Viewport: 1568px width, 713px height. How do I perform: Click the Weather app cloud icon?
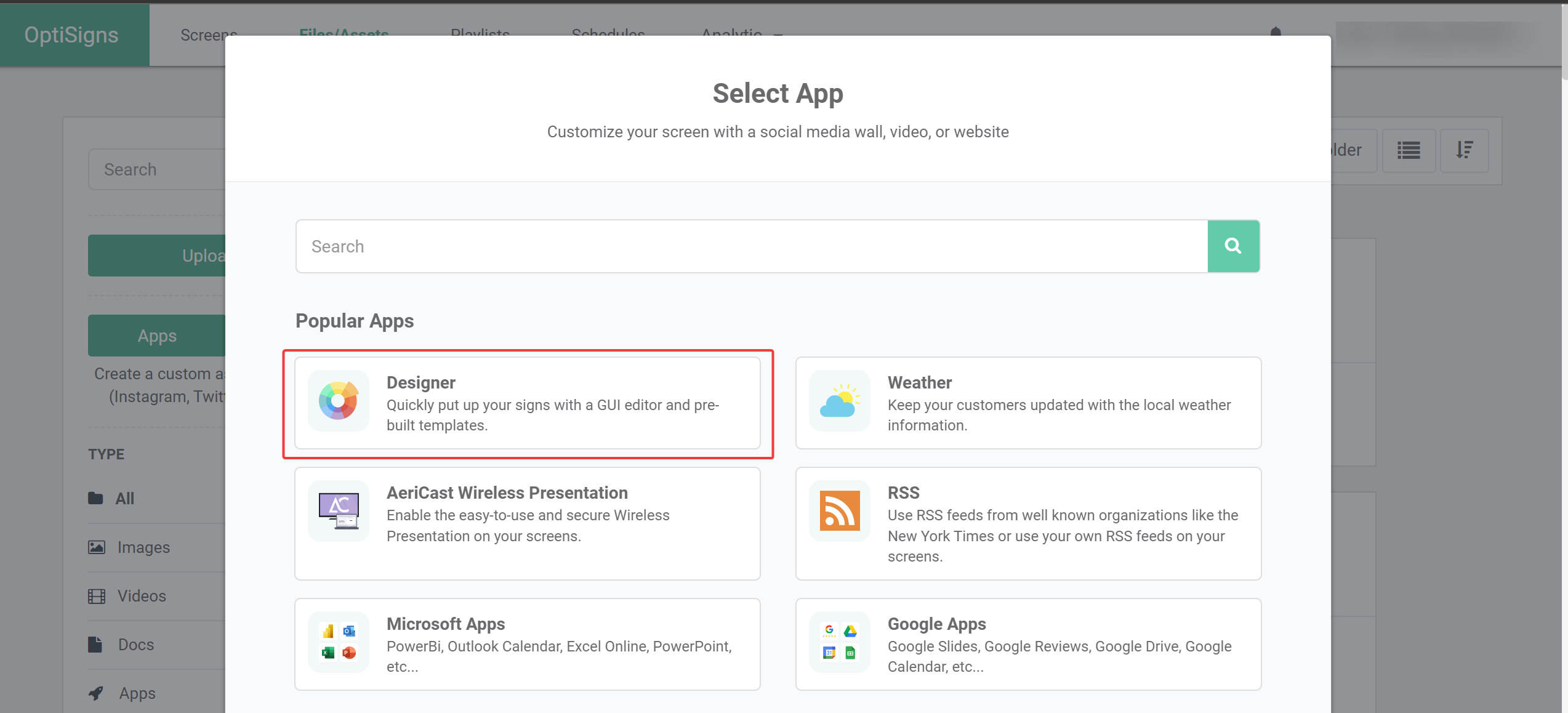[x=840, y=401]
